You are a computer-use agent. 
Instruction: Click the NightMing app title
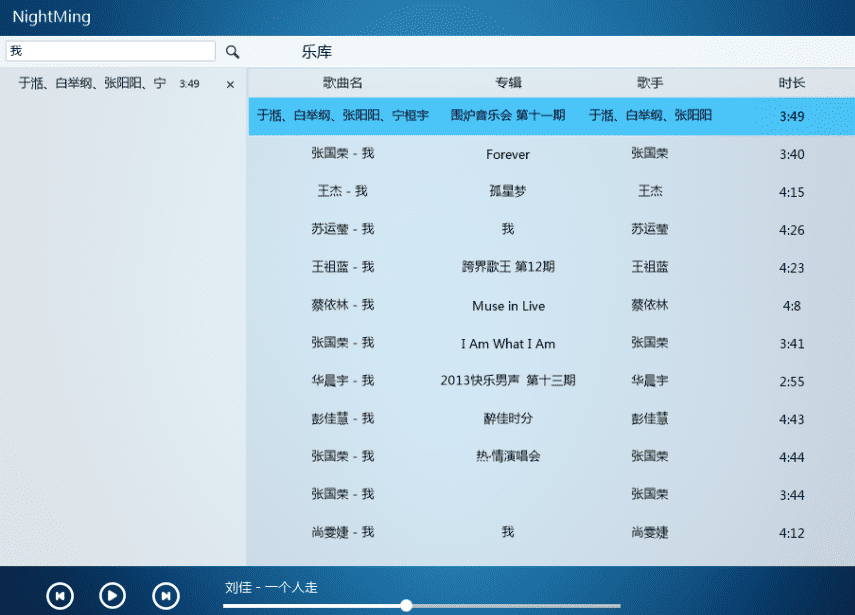(x=51, y=17)
